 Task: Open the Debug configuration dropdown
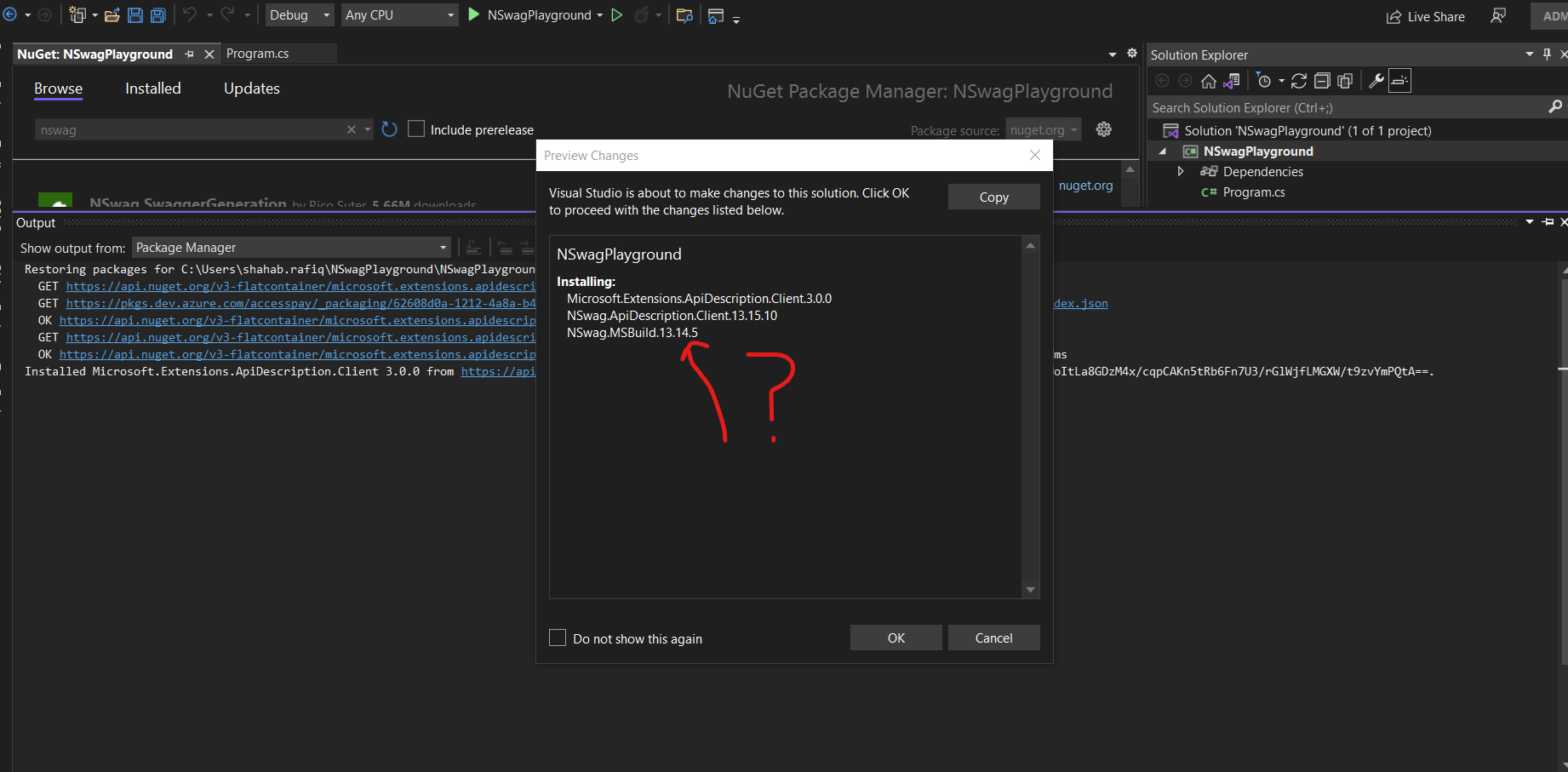point(300,14)
